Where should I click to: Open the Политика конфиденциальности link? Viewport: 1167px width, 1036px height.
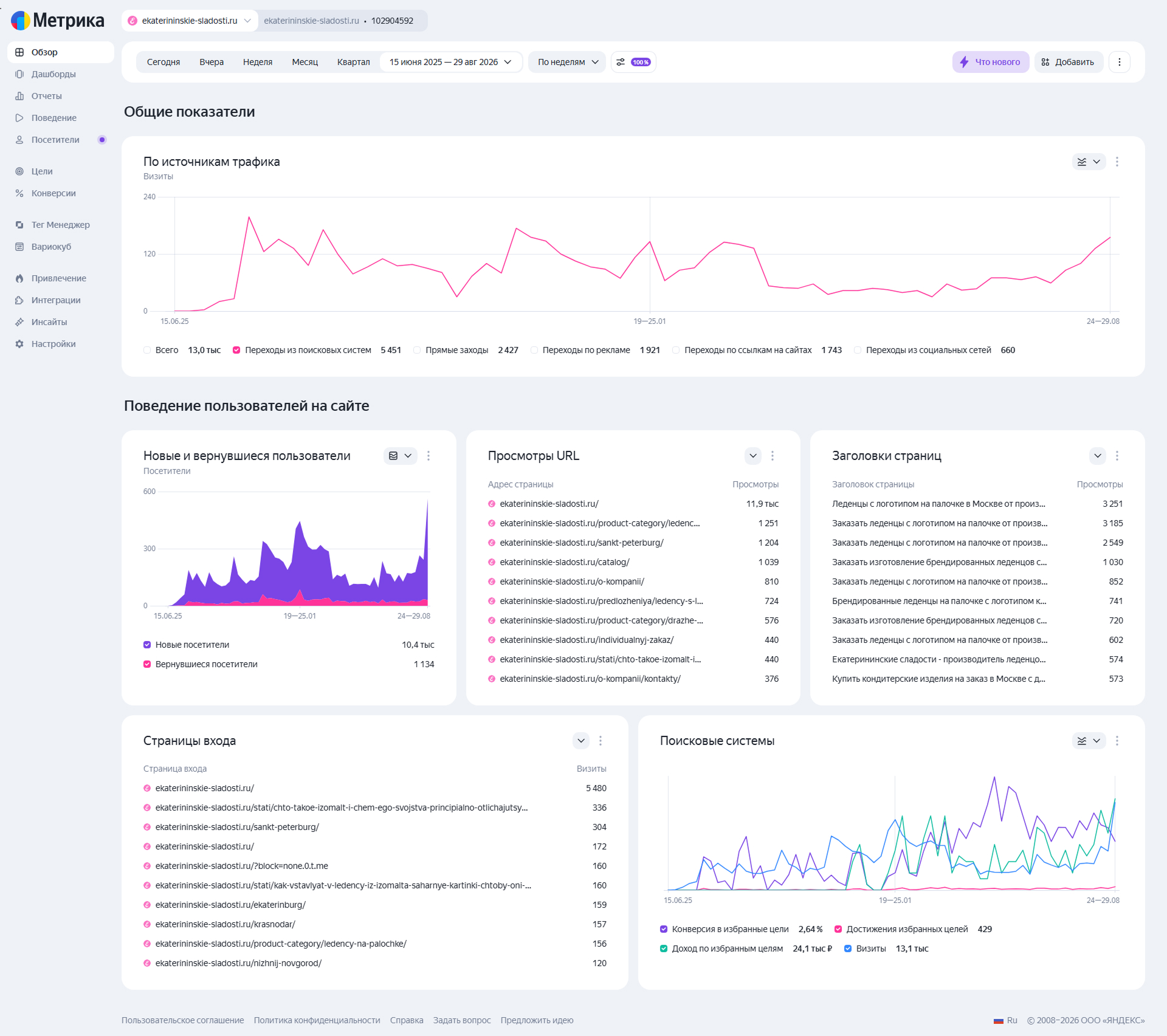pos(317,1021)
